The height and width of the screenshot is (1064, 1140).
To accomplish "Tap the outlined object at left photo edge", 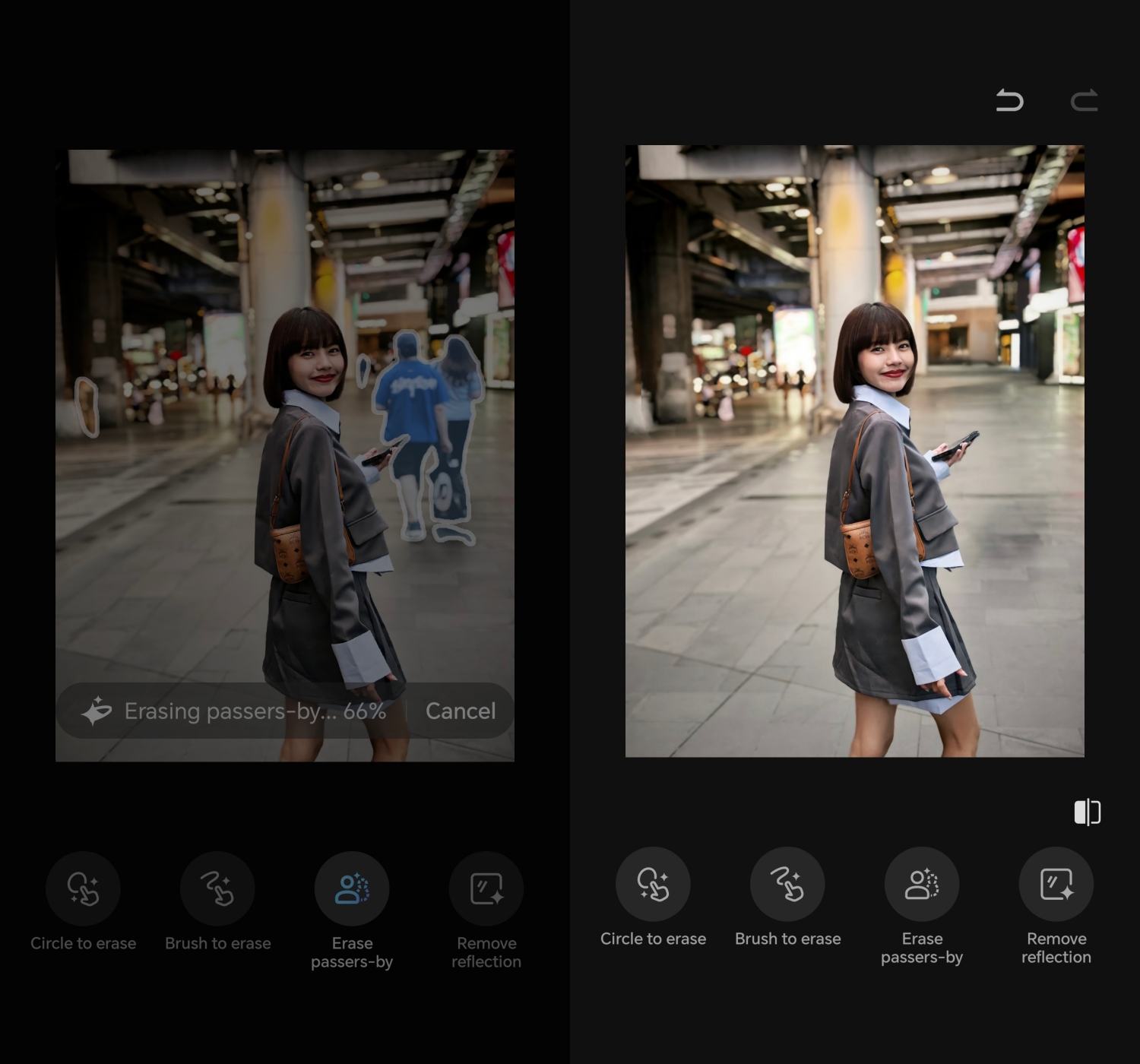I will point(87,407).
